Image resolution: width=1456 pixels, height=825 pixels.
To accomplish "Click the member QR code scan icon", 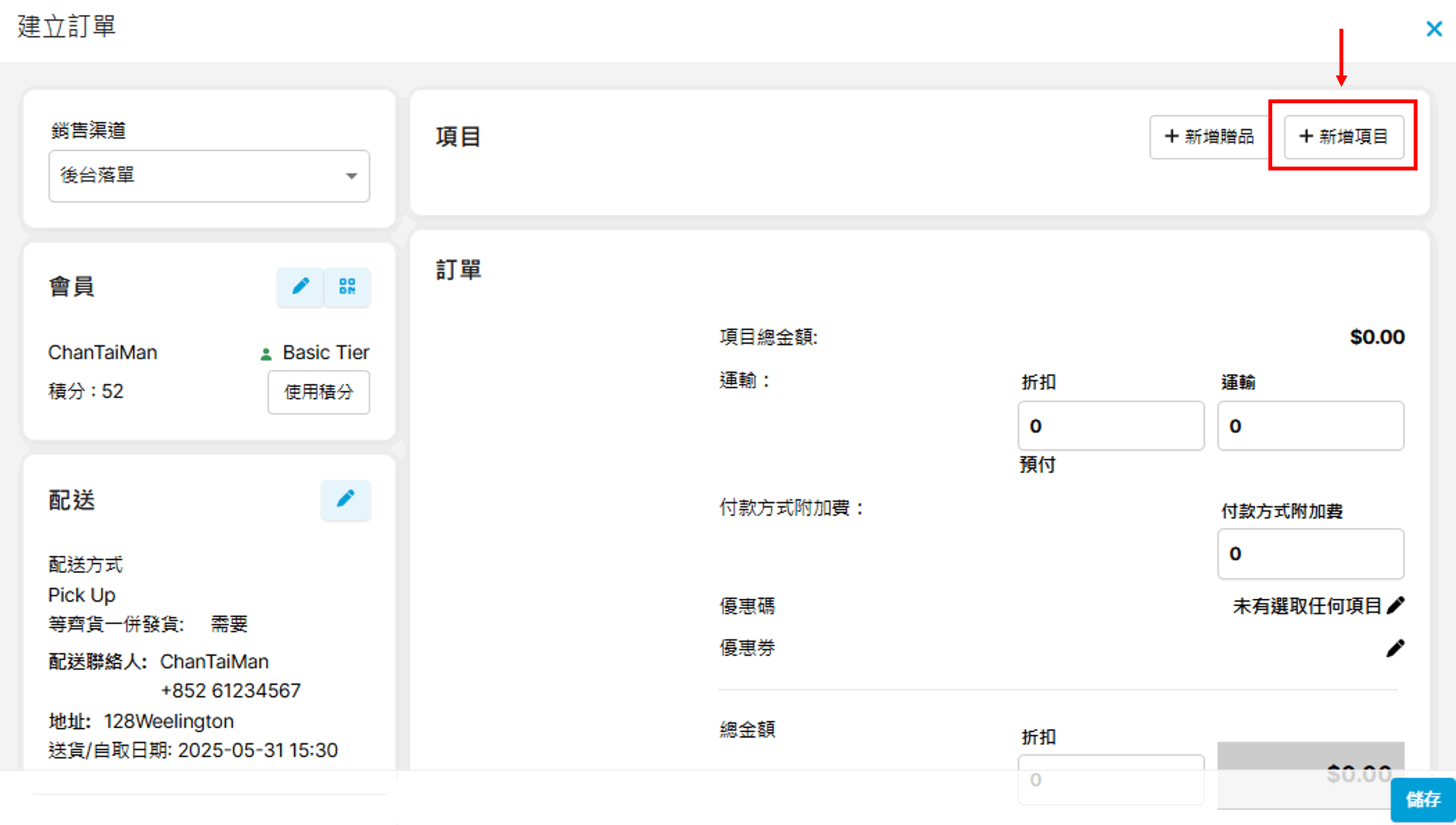I will [x=347, y=286].
